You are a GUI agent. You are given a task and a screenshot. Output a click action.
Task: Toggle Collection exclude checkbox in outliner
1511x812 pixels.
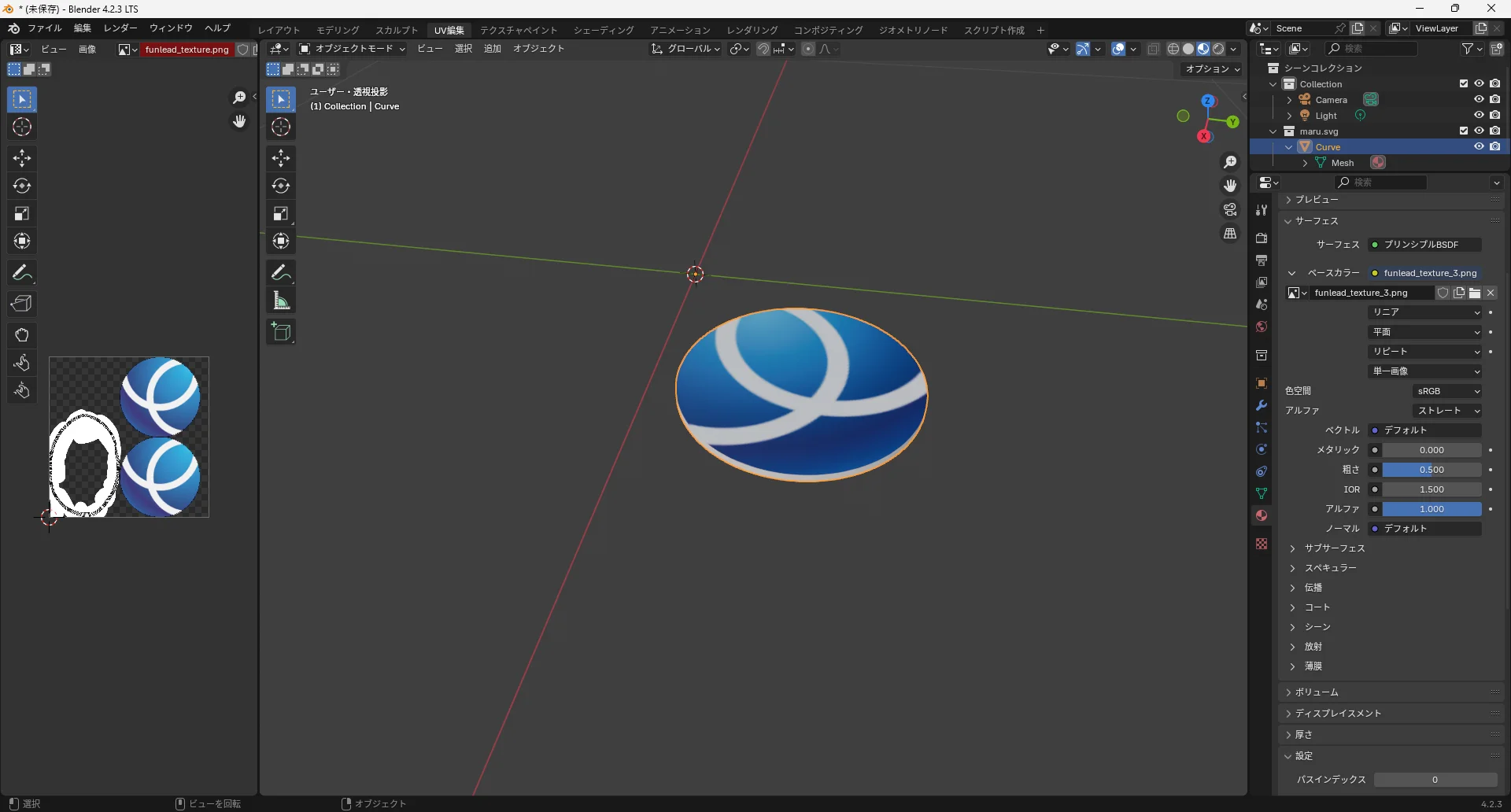[1464, 83]
